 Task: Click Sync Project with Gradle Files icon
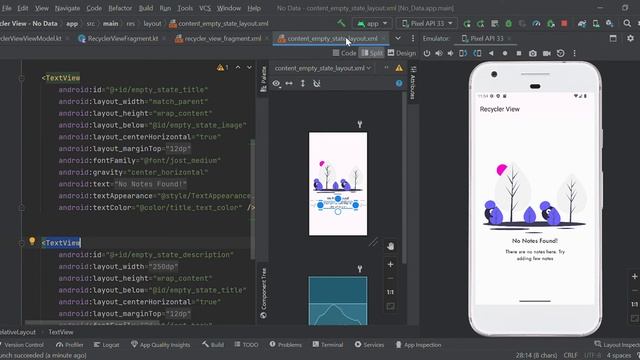click(x=582, y=24)
